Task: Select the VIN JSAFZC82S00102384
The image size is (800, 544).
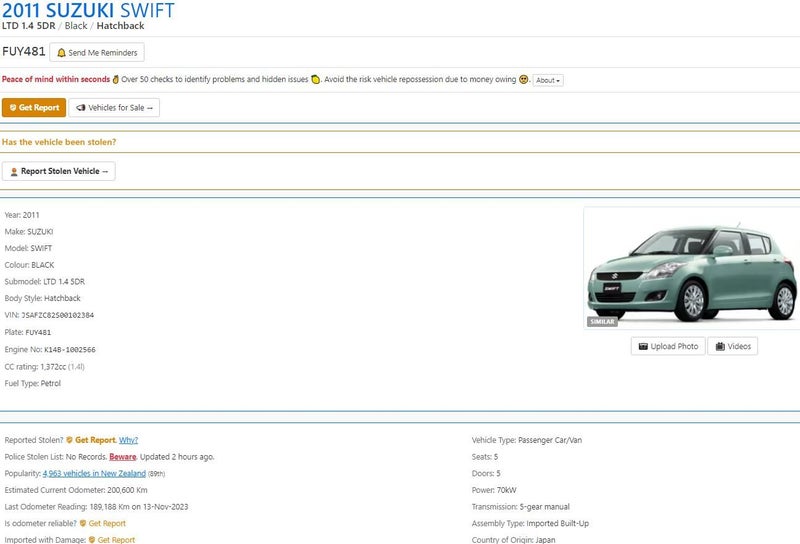Action: point(58,315)
